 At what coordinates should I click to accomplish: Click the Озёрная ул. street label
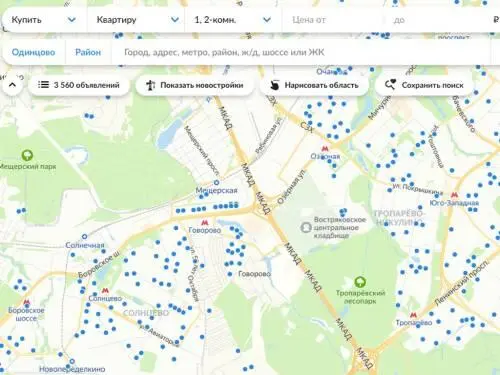coord(291,187)
